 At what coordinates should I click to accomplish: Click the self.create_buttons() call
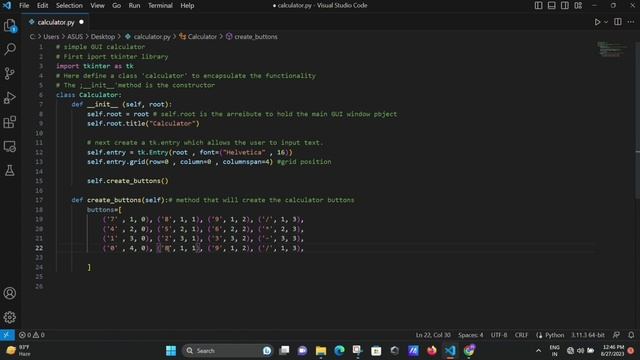pos(127,181)
